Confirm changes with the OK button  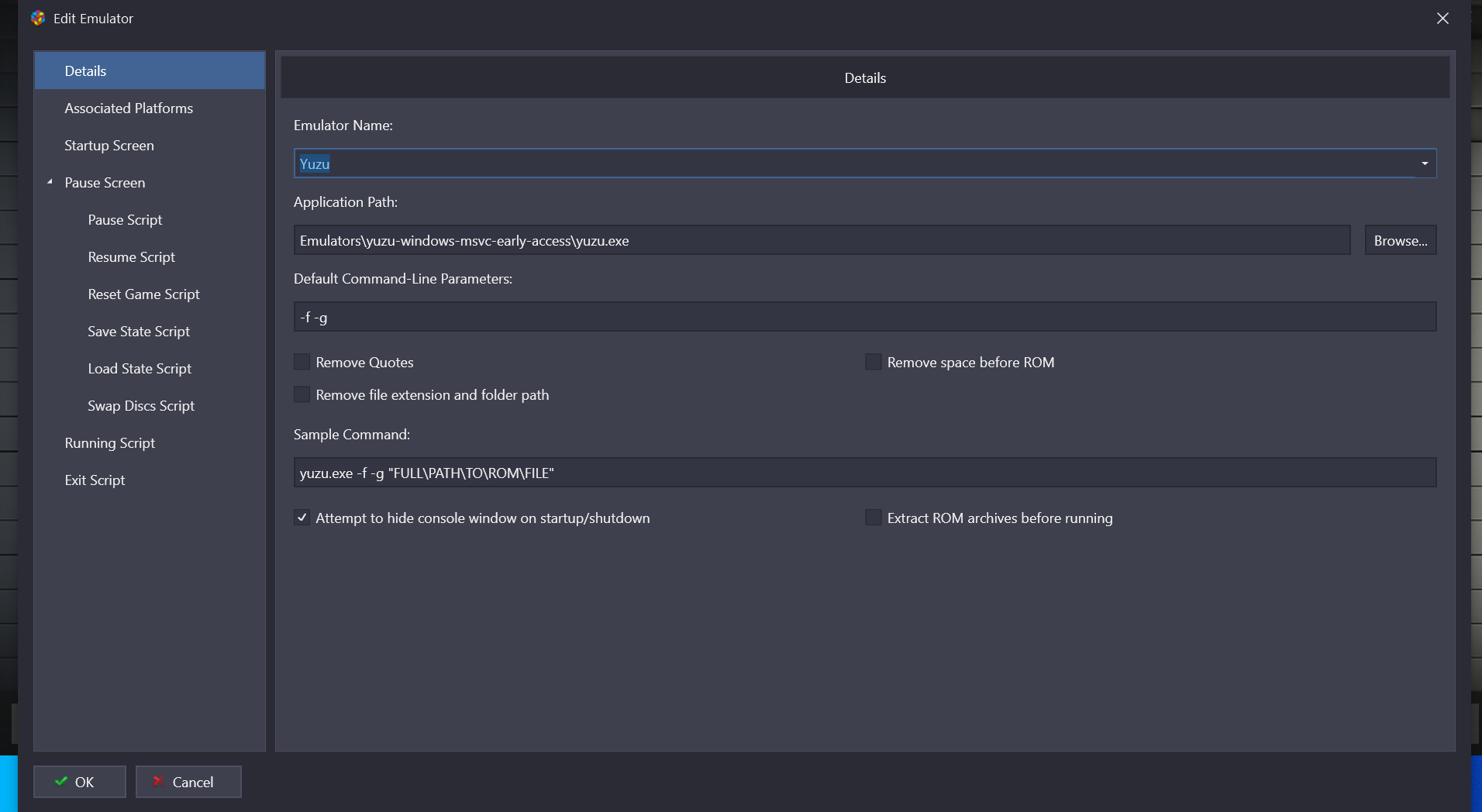point(79,782)
